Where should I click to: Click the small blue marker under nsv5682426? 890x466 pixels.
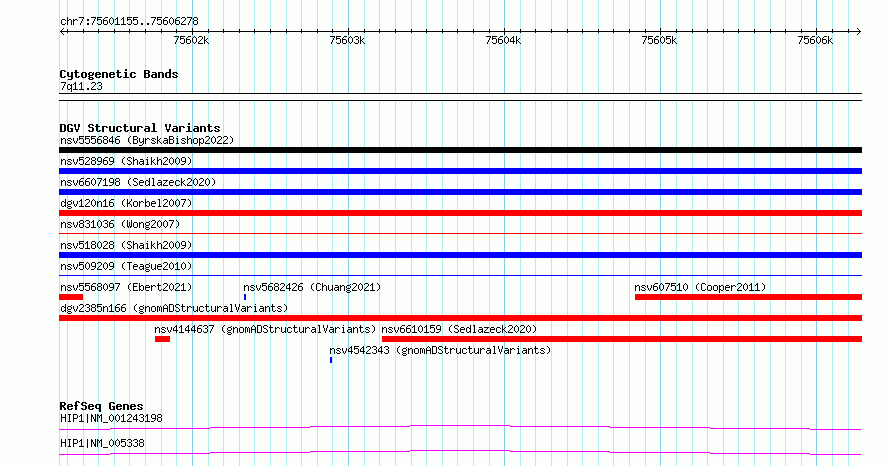245,297
